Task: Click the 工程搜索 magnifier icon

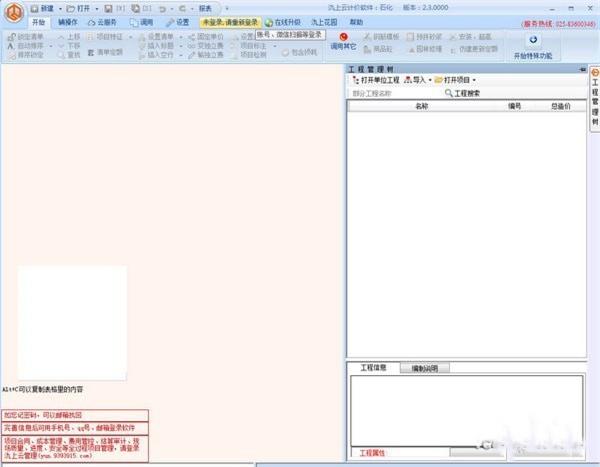Action: (x=448, y=93)
